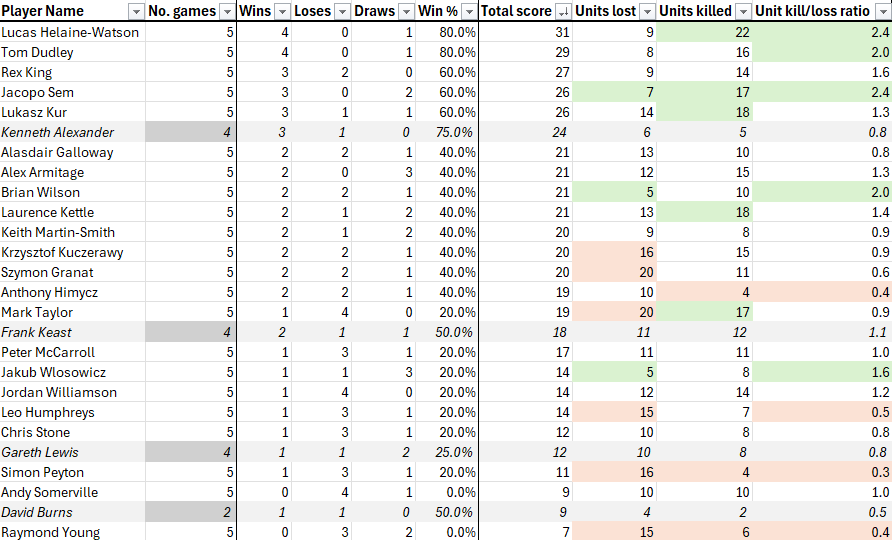The width and height of the screenshot is (892, 540).
Task: Click Jacopo Sem's green units lost cell
Action: point(614,92)
